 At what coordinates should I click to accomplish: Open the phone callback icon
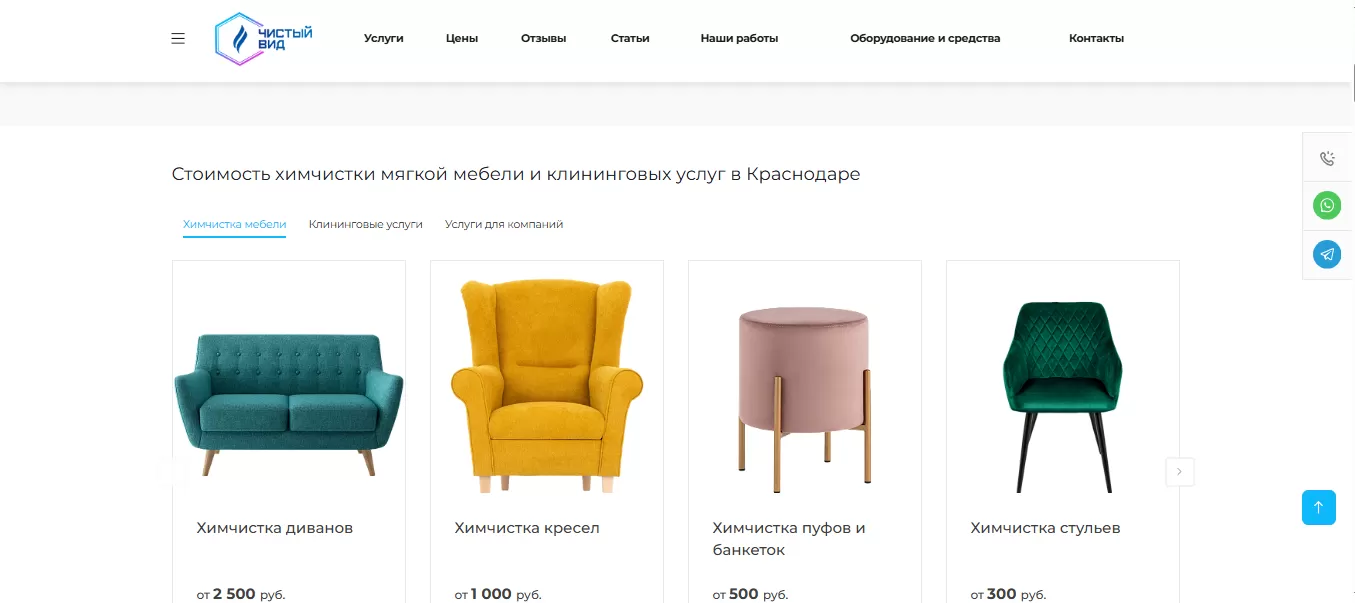[1327, 158]
